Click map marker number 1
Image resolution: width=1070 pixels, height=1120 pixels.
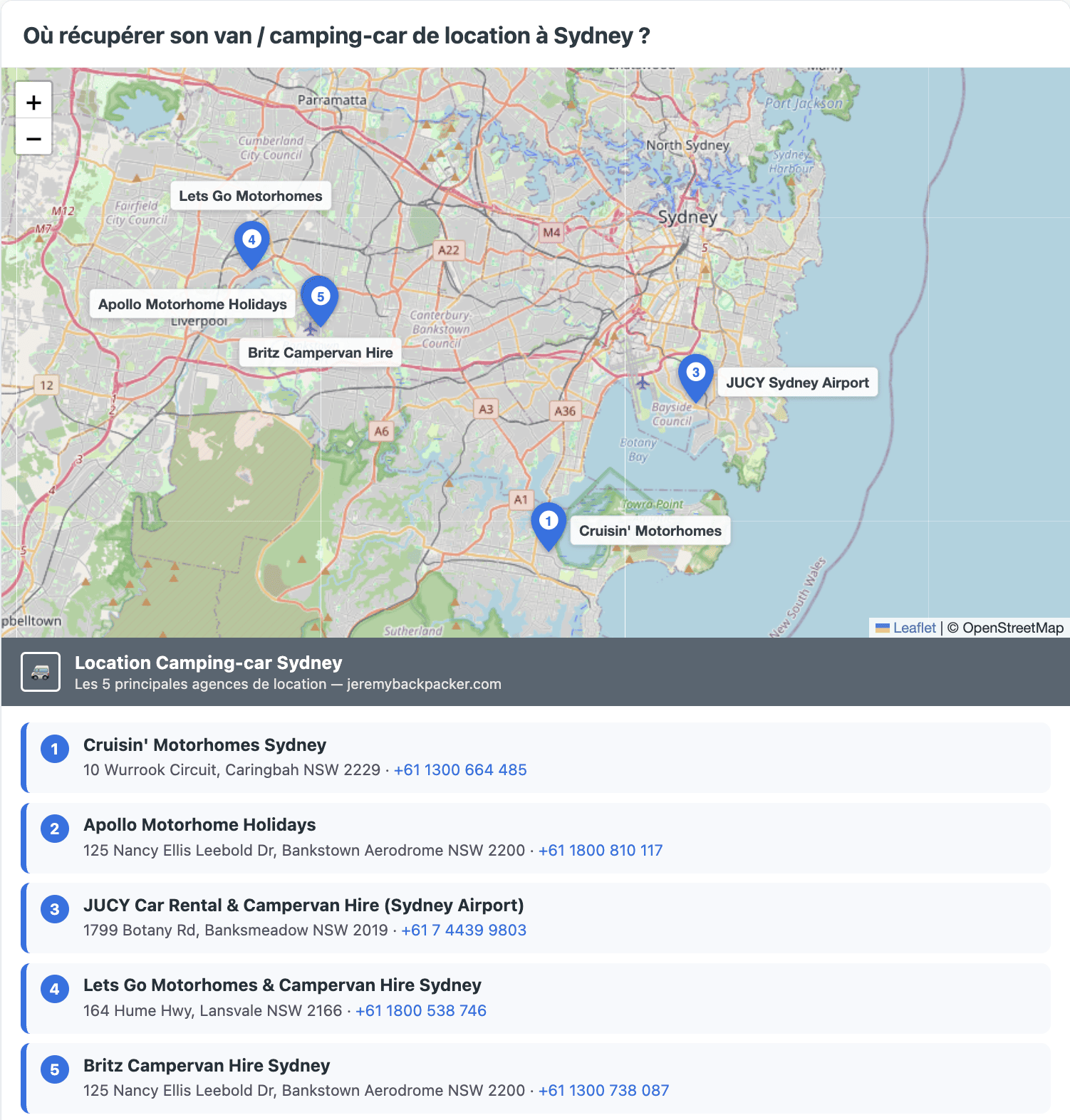(x=549, y=527)
